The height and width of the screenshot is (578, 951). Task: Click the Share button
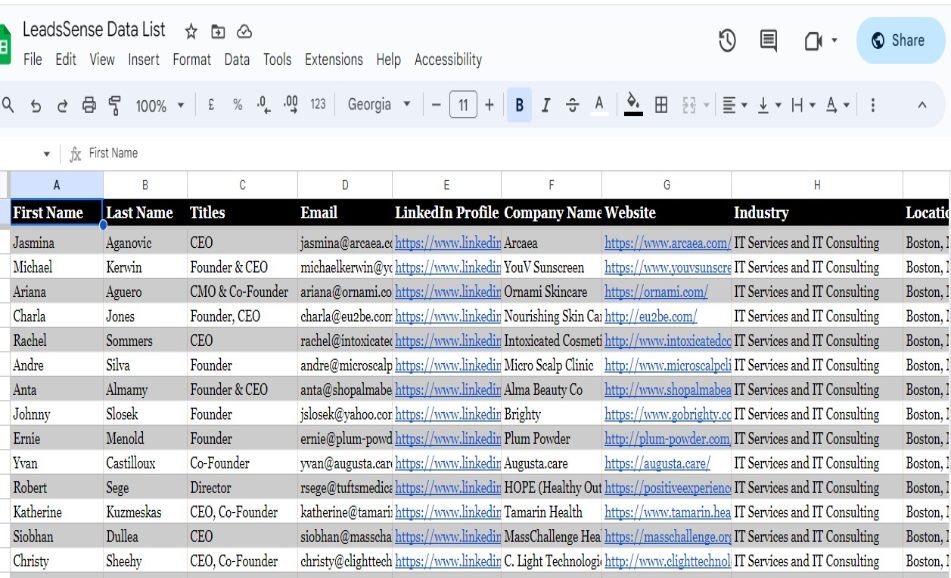tap(899, 40)
